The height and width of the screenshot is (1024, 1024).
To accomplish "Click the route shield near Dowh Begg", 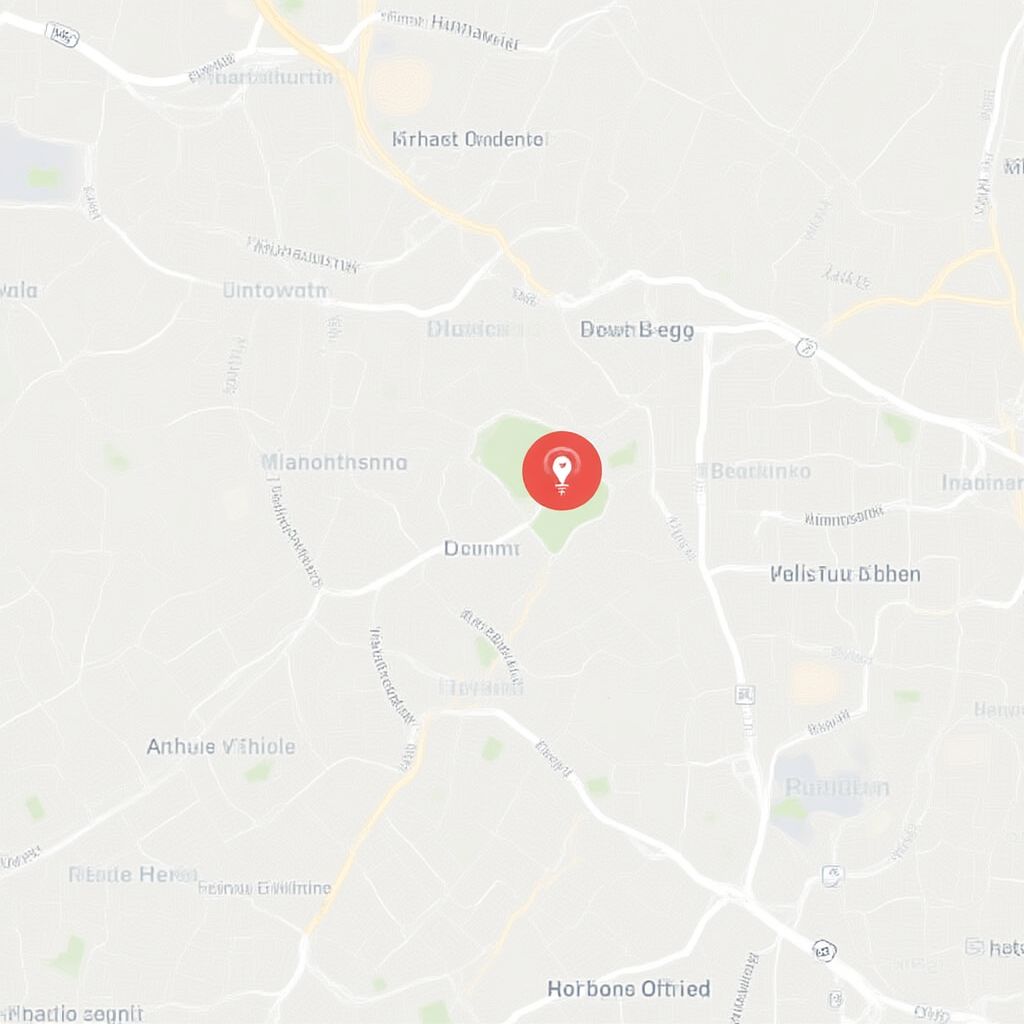I will [x=807, y=346].
